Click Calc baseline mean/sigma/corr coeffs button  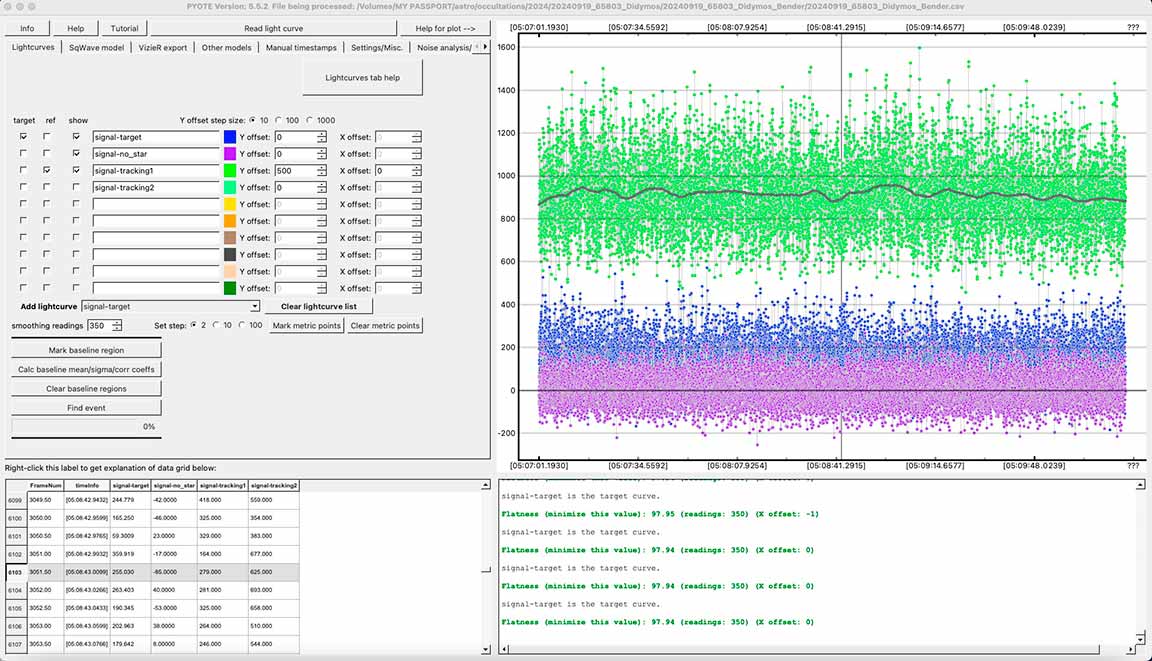(86, 369)
